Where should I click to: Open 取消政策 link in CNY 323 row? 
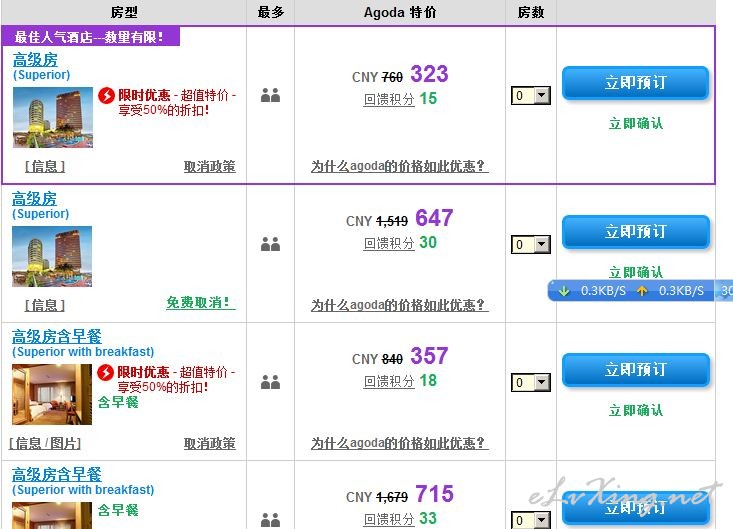(209, 166)
